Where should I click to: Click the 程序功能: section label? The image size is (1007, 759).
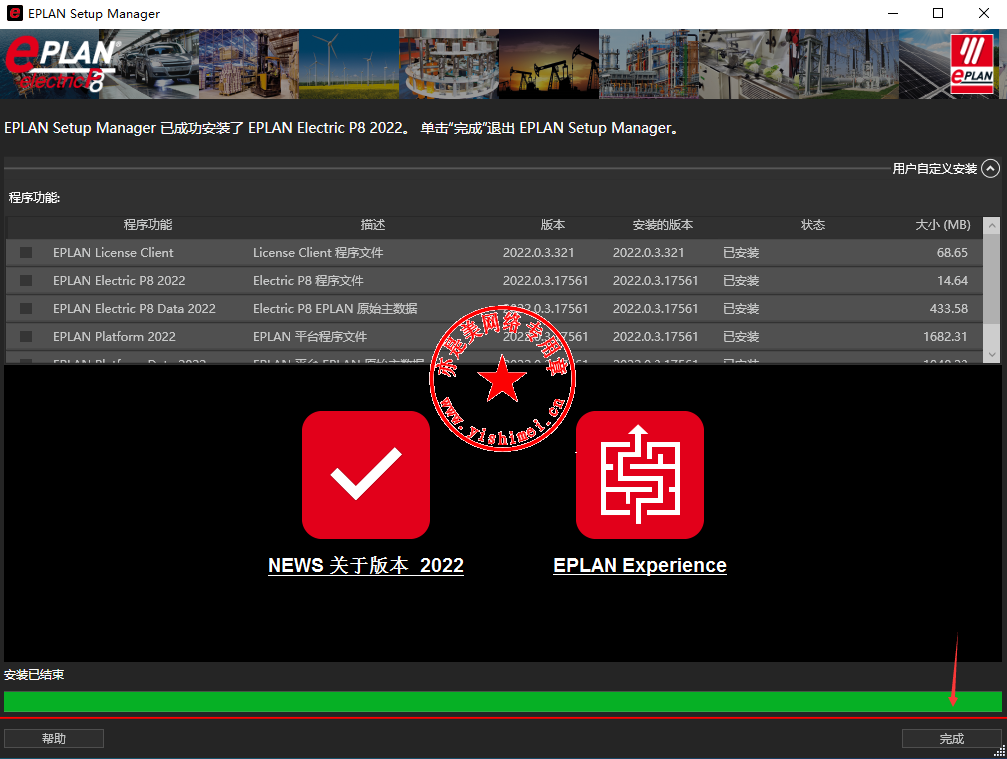[x=34, y=197]
